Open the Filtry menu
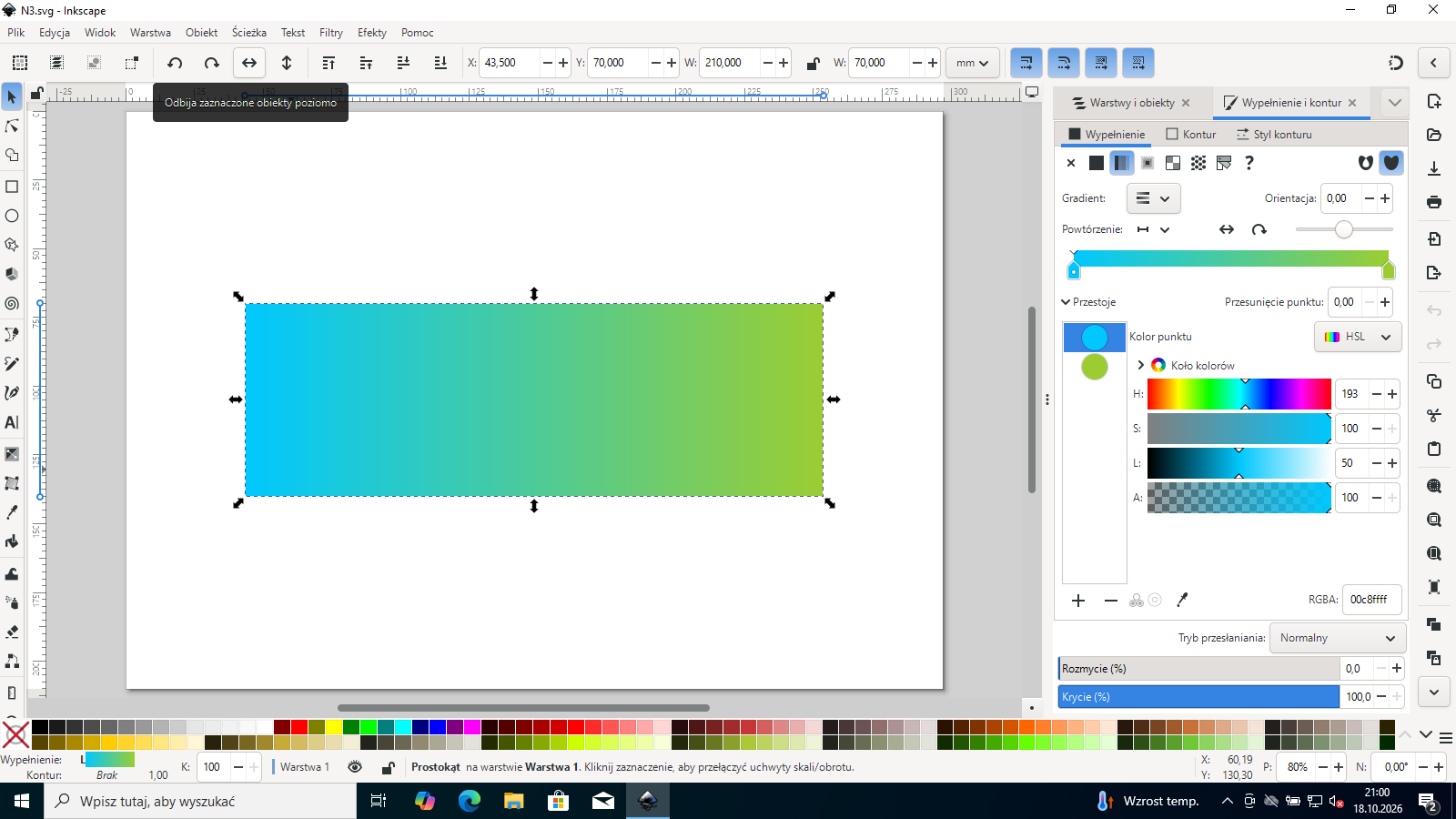This screenshot has height=819, width=1456. [x=331, y=33]
